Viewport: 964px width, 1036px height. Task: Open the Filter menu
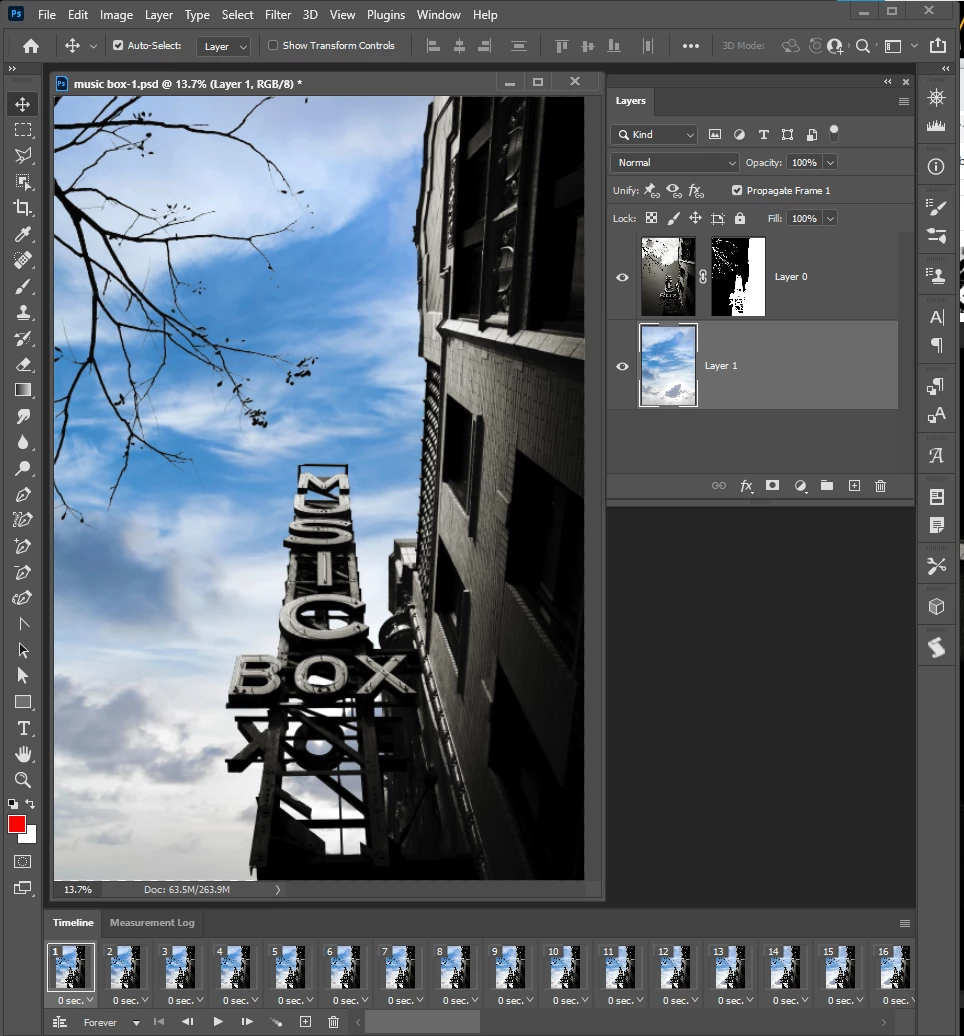278,15
